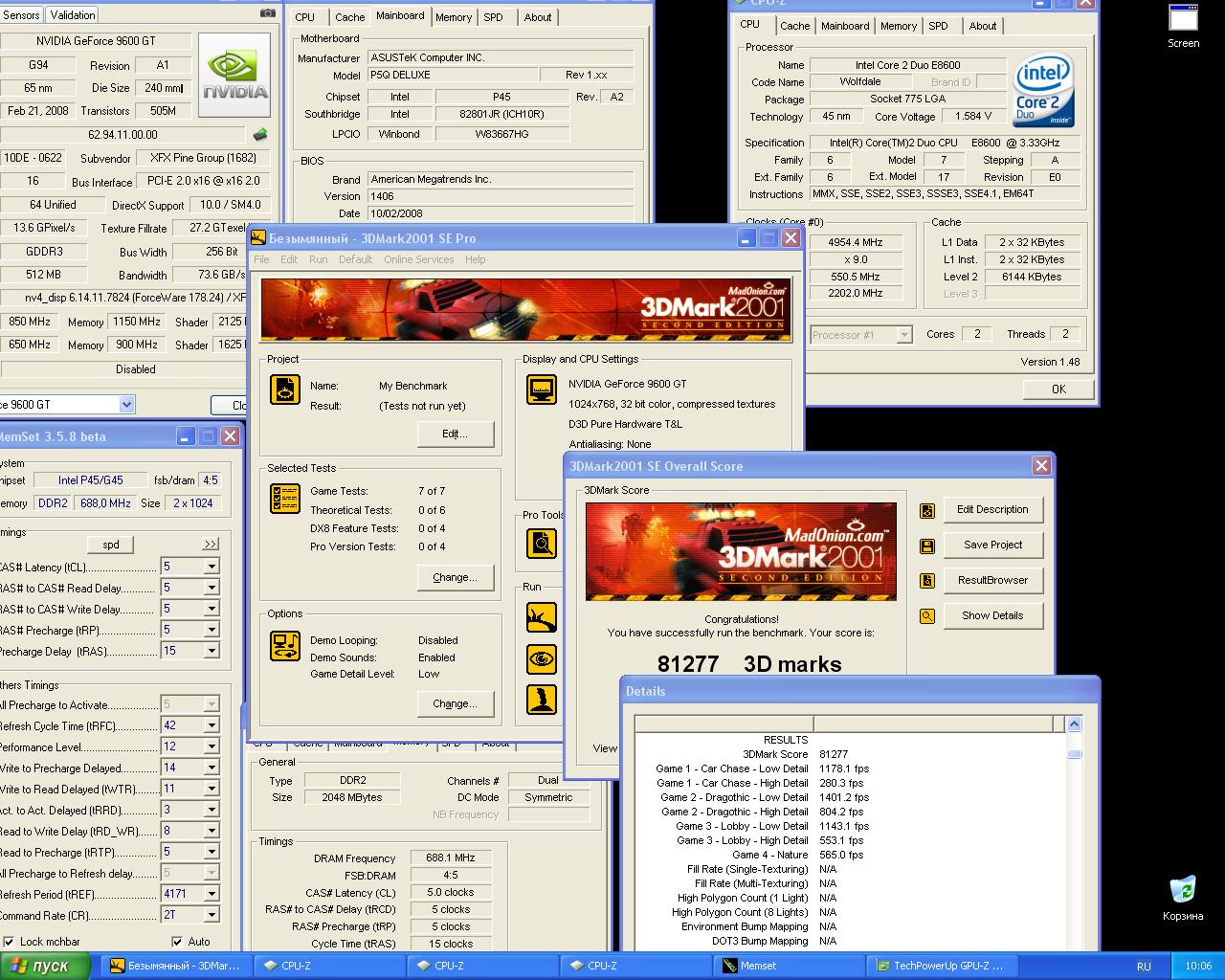Click Change... under Selected Tests

click(x=456, y=577)
